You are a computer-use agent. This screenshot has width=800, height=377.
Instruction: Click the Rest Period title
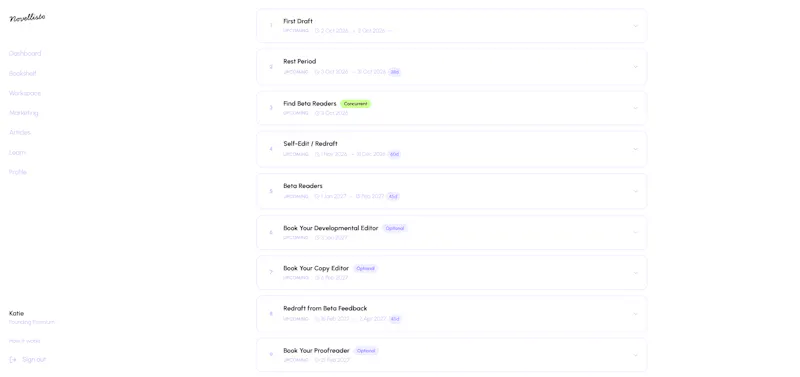(x=299, y=62)
